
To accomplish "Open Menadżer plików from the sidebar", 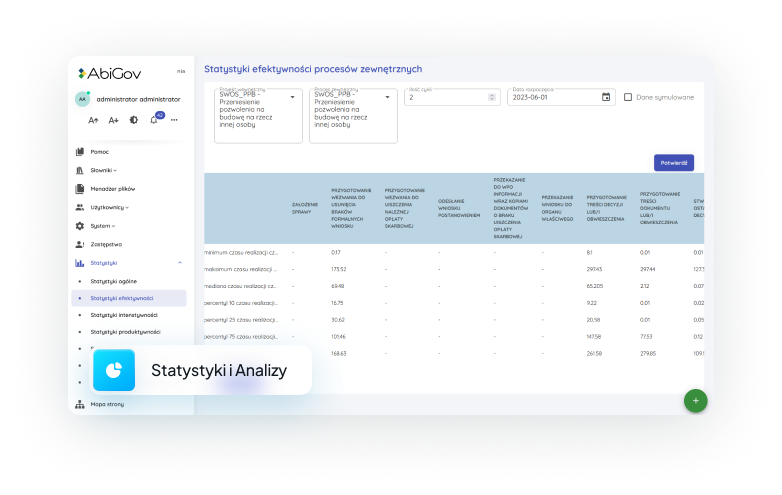I will [x=112, y=189].
